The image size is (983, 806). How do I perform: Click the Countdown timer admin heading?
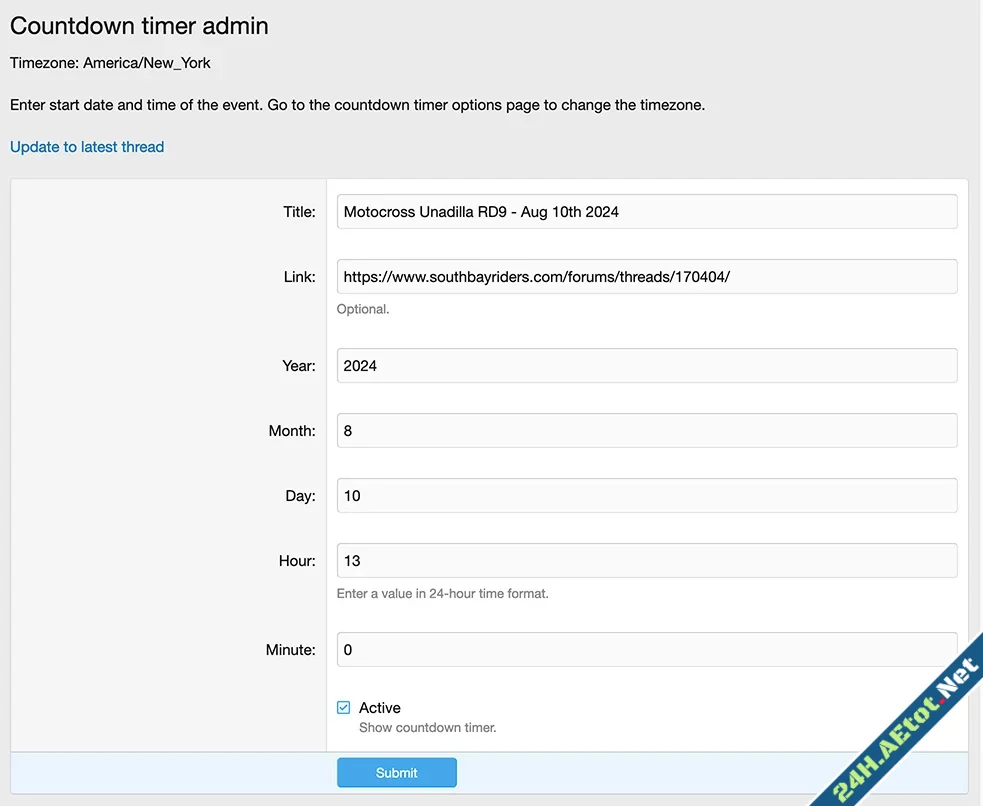point(139,25)
